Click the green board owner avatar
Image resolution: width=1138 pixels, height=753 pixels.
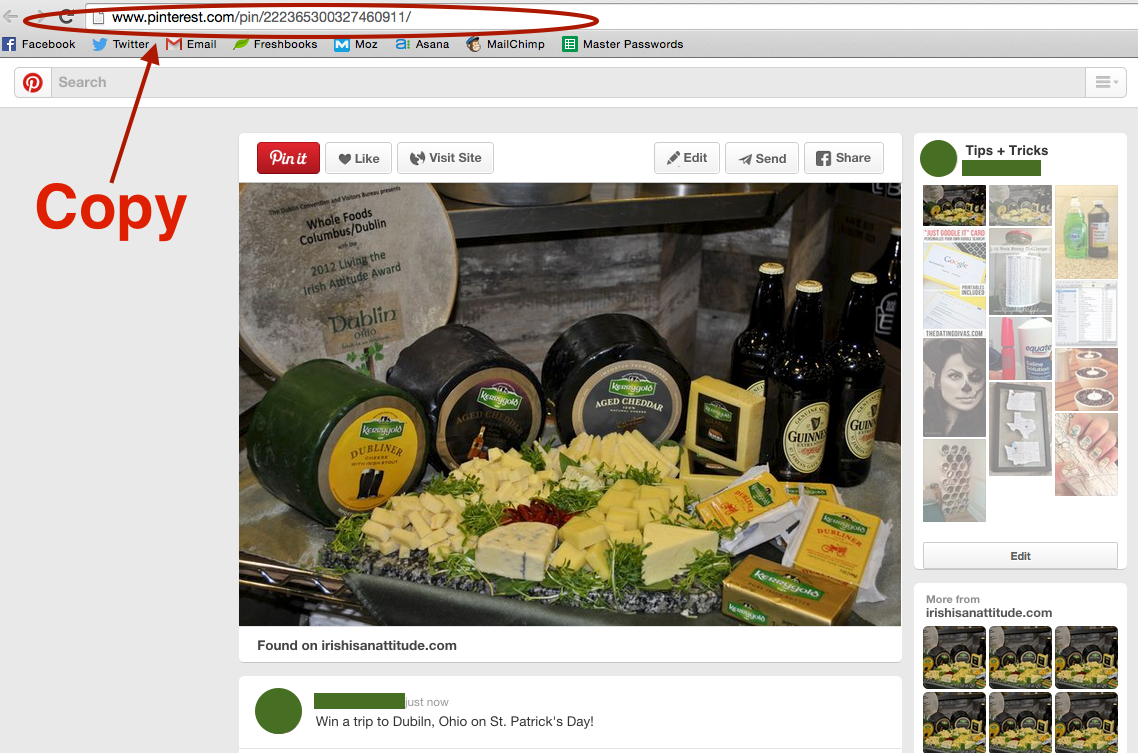pyautogui.click(x=938, y=159)
